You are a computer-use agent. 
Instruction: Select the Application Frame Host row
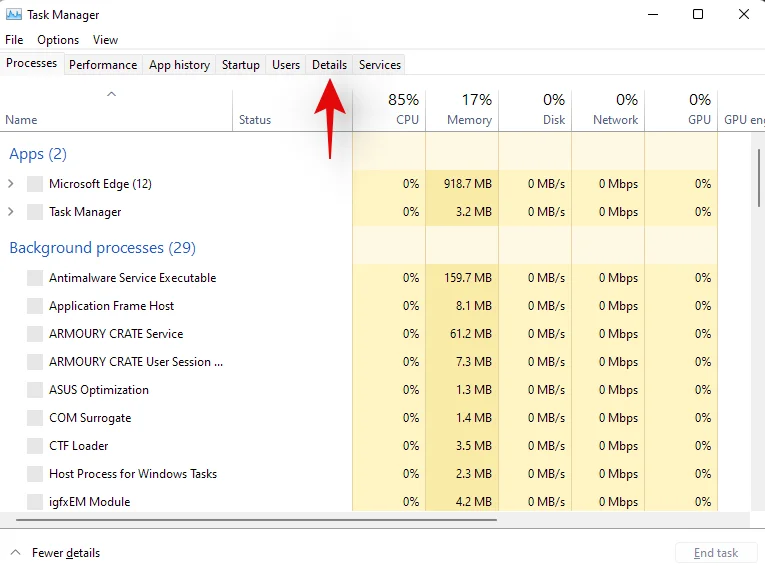[359, 306]
